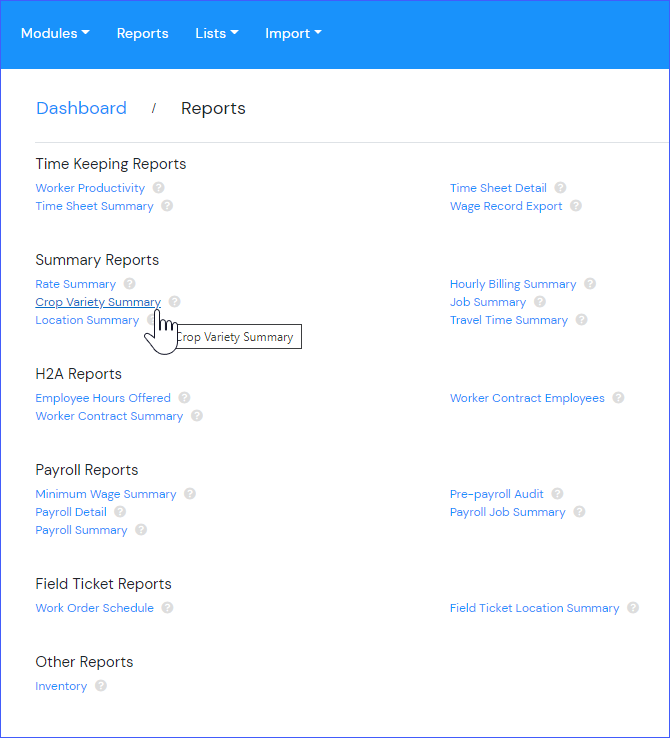Viewport: 670px width, 738px height.
Task: Click help icon beside Wage Record Export
Action: (575, 206)
